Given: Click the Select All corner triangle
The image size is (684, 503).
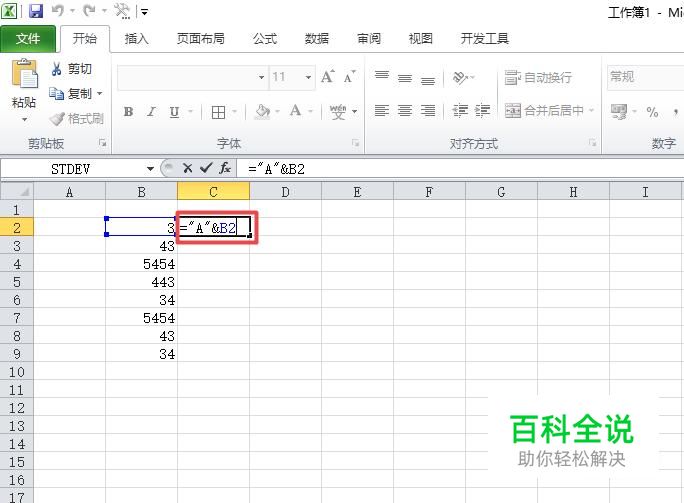Looking at the screenshot, I should pyautogui.click(x=17, y=192).
